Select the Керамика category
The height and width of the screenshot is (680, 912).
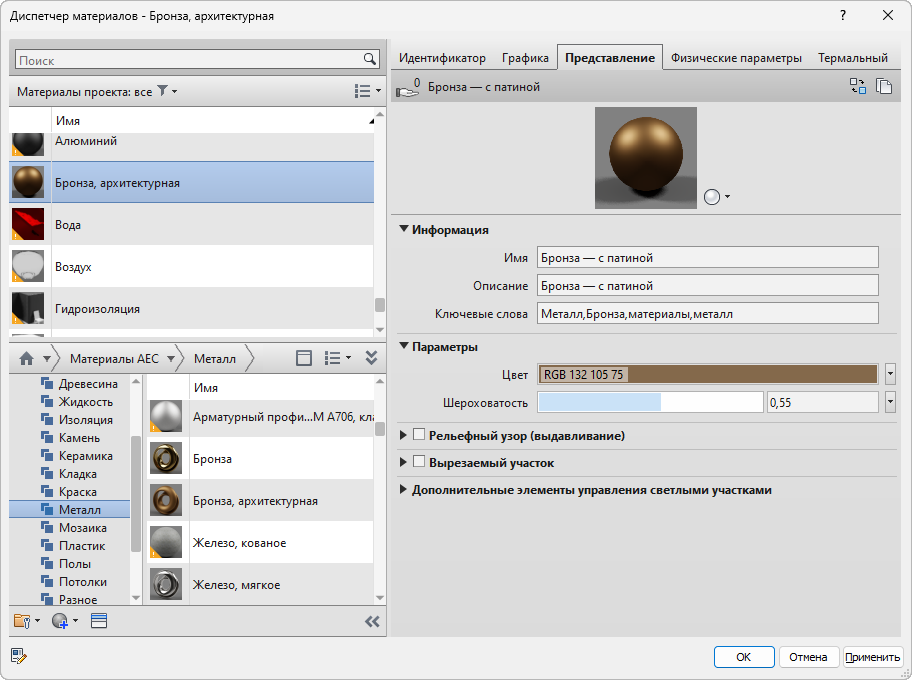coord(77,455)
